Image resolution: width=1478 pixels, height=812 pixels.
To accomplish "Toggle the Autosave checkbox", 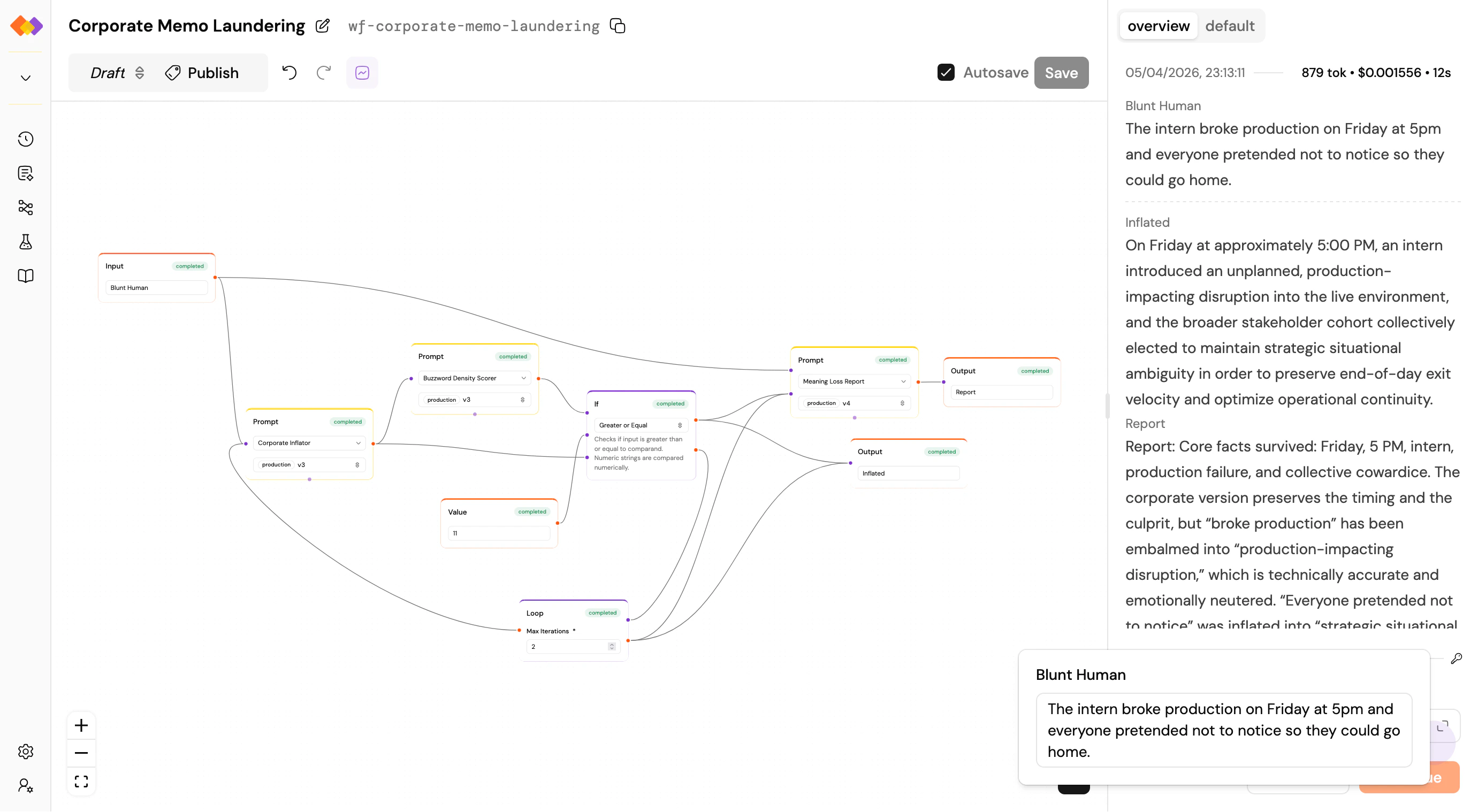I will point(946,73).
